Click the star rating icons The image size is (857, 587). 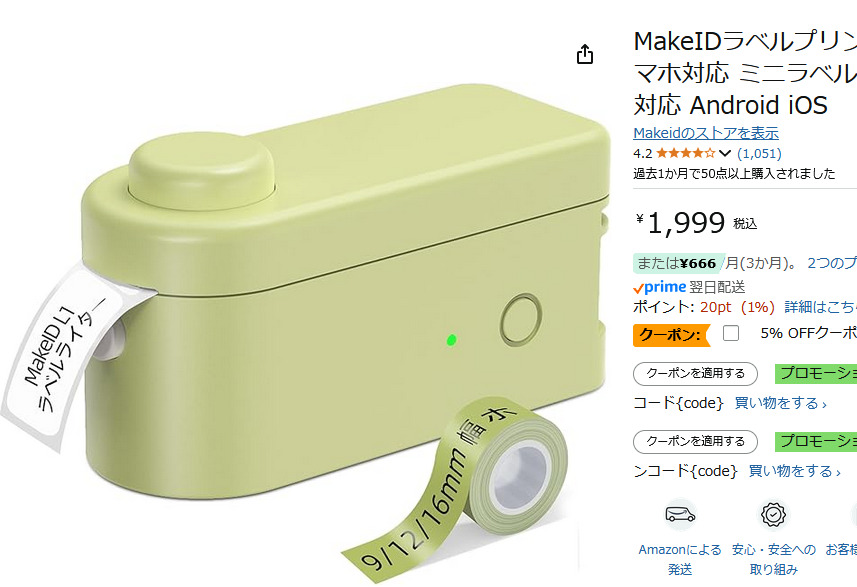pos(685,154)
